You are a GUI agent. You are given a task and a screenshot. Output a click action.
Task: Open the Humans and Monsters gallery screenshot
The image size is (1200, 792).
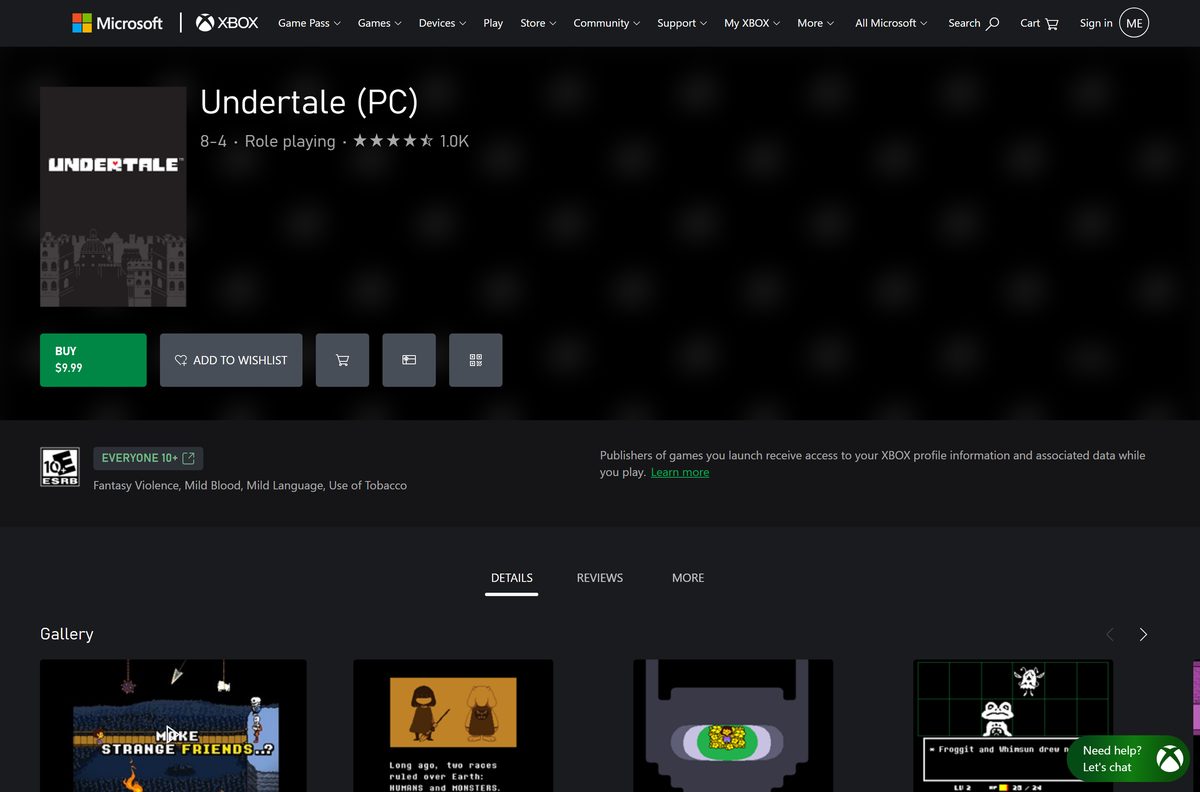453,726
